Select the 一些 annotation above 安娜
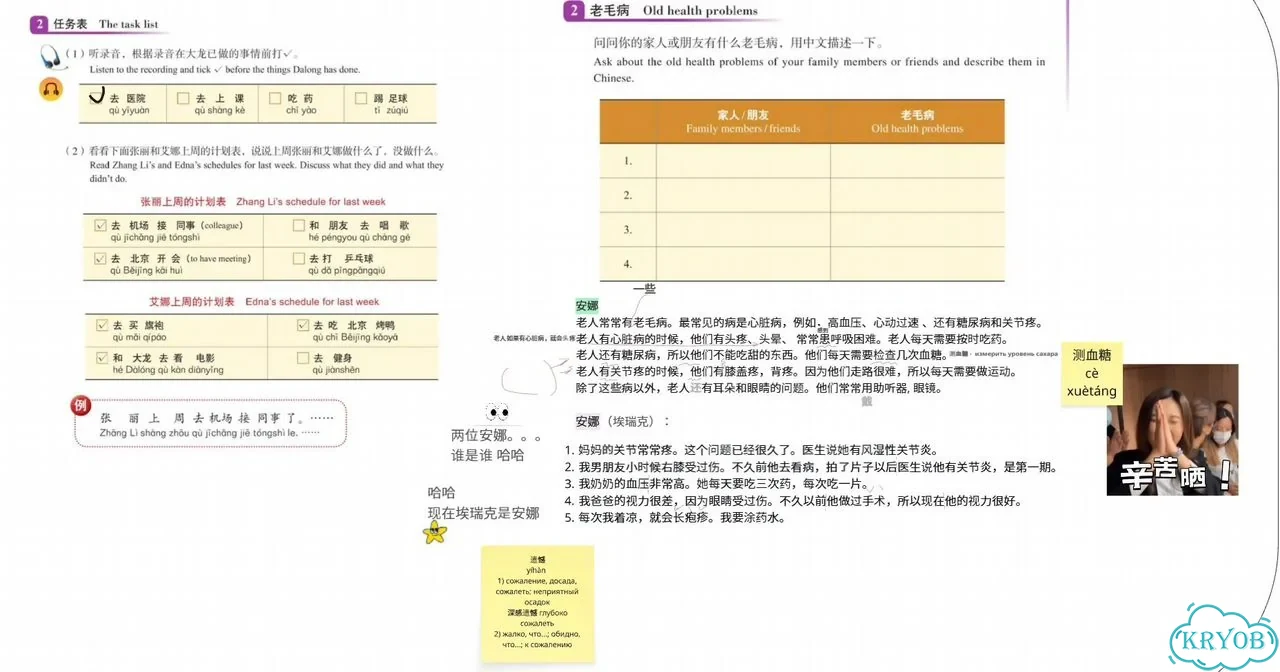Image resolution: width=1280 pixels, height=672 pixels. tap(645, 289)
